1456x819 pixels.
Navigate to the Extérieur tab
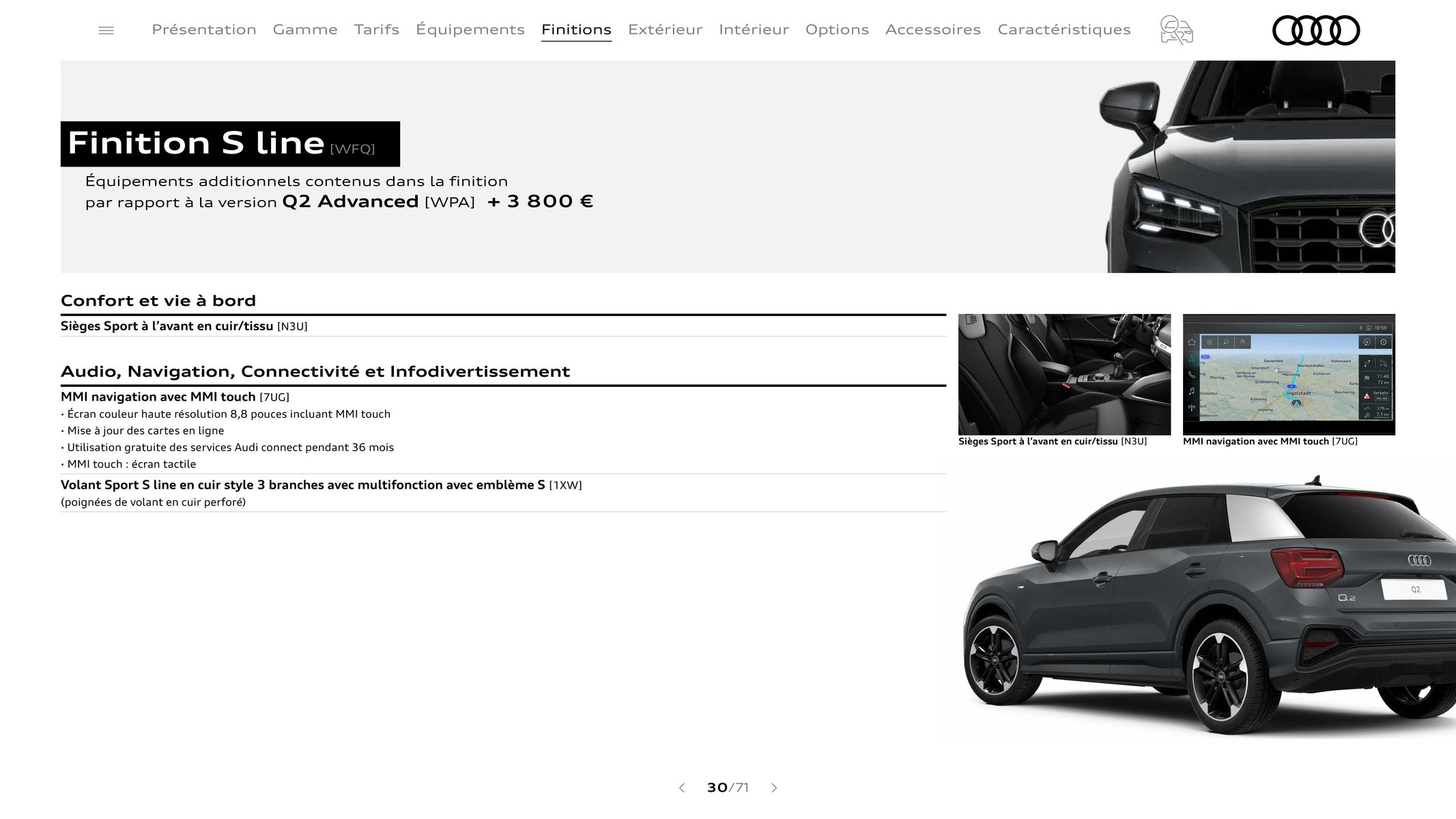pos(665,29)
